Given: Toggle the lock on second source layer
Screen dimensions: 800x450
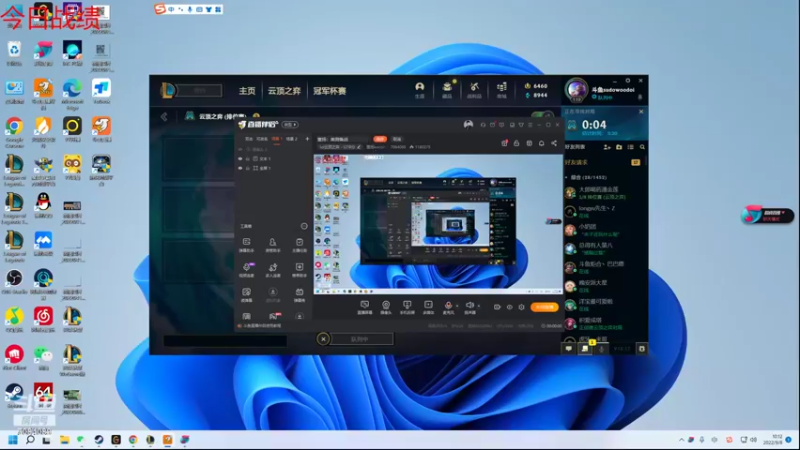Looking at the screenshot, I should coord(248,159).
